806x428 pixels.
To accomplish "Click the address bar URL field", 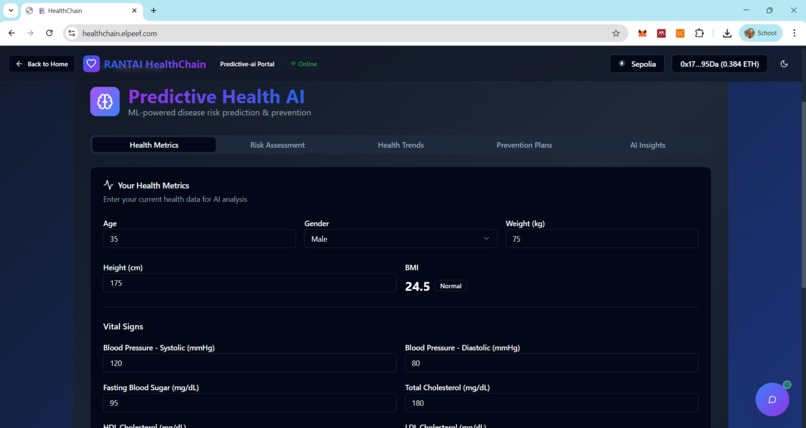I will point(344,33).
